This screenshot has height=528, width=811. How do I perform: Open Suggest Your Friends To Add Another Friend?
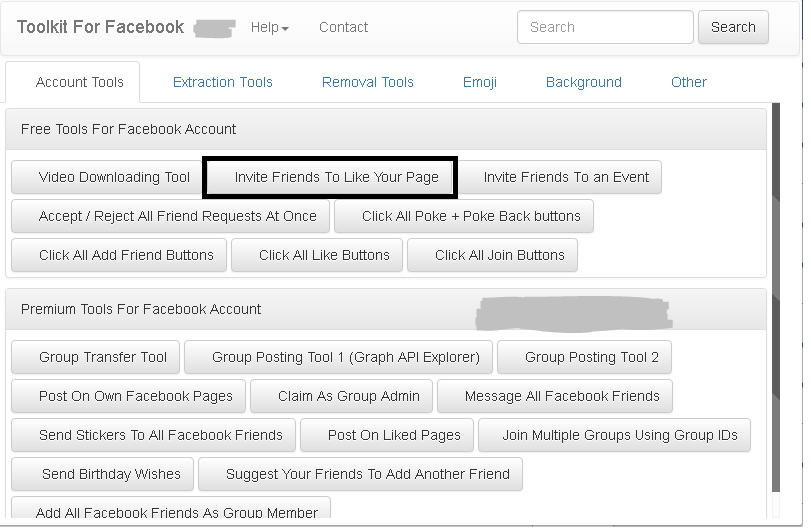361,474
